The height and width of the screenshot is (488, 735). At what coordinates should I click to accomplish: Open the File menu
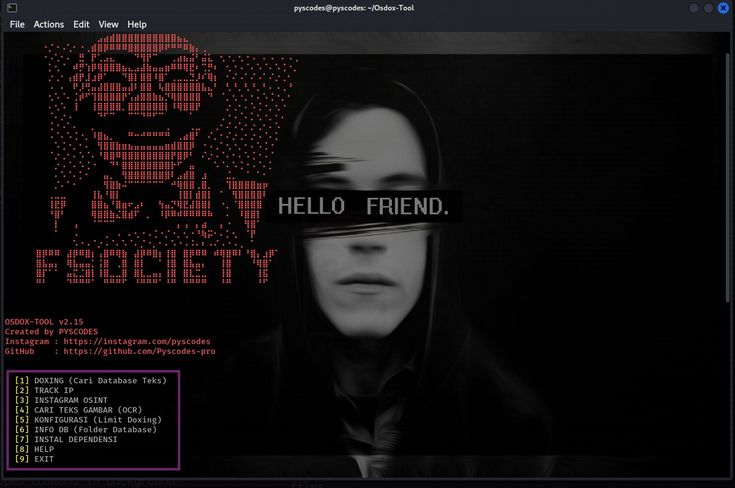17,24
